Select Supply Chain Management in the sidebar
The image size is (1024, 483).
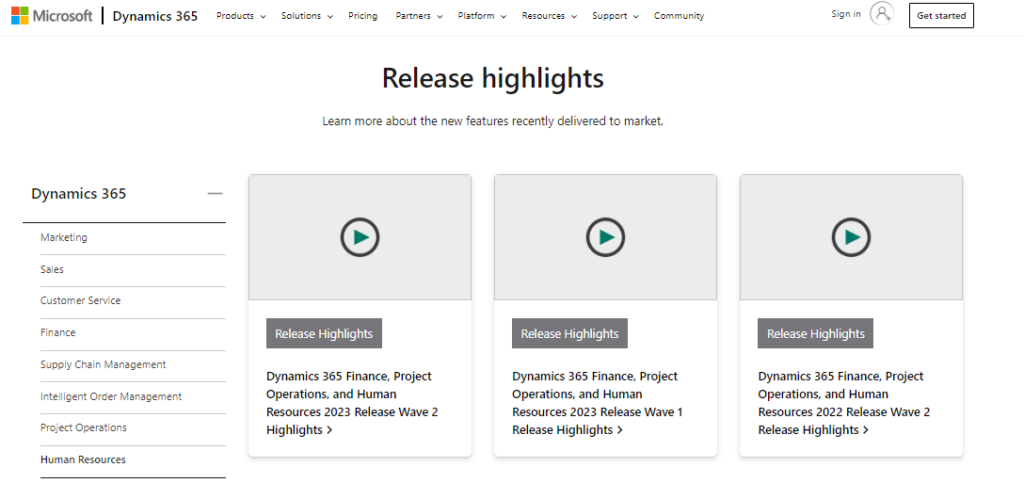[103, 364]
